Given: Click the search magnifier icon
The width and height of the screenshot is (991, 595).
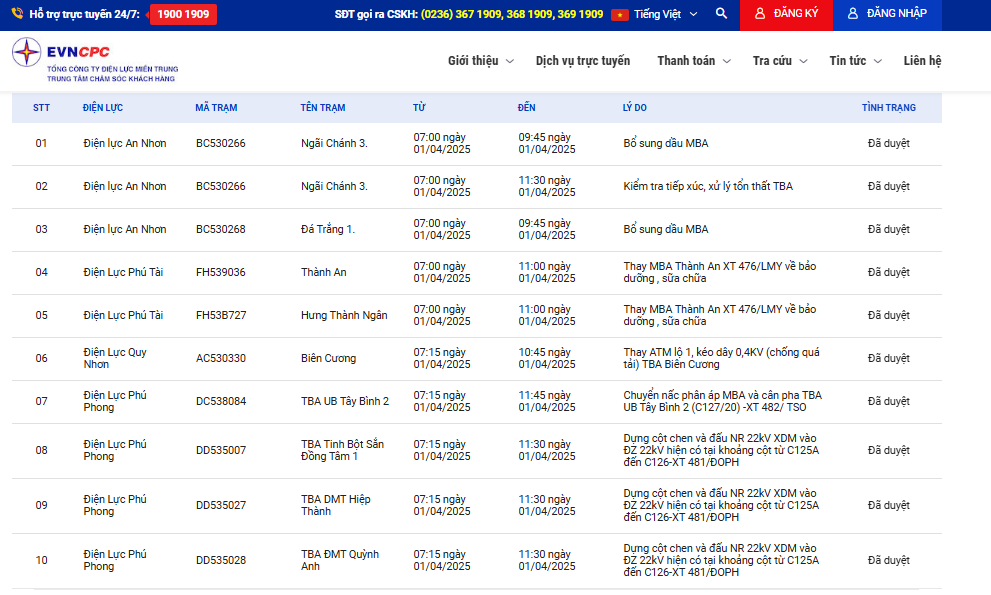Looking at the screenshot, I should click(x=722, y=14).
